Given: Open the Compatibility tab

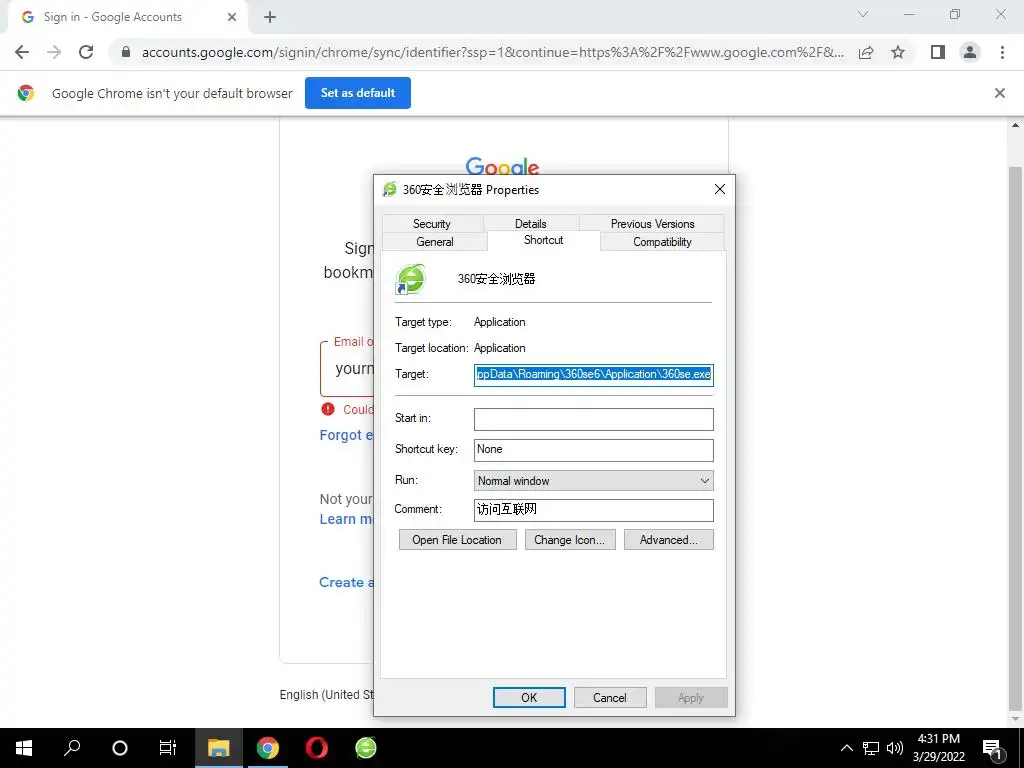Looking at the screenshot, I should pyautogui.click(x=662, y=242).
